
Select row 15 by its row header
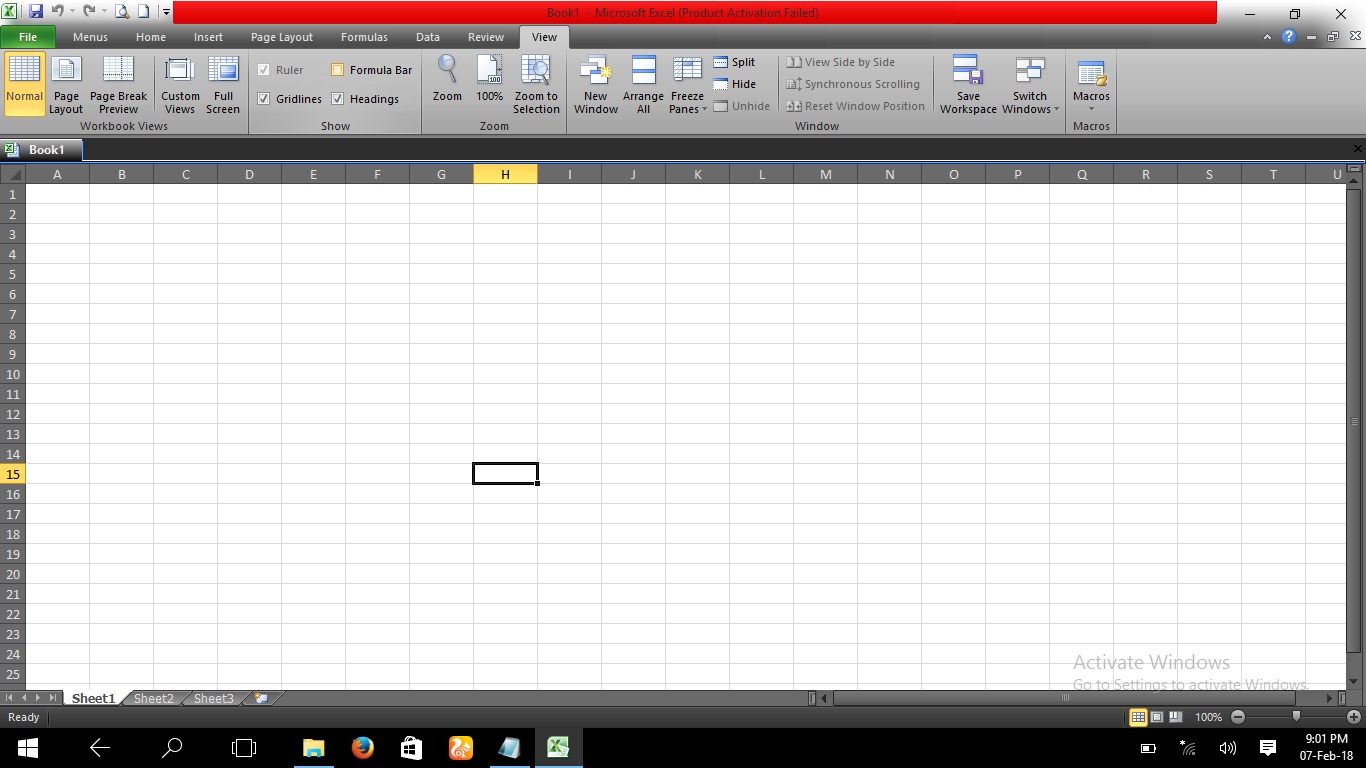click(12, 474)
